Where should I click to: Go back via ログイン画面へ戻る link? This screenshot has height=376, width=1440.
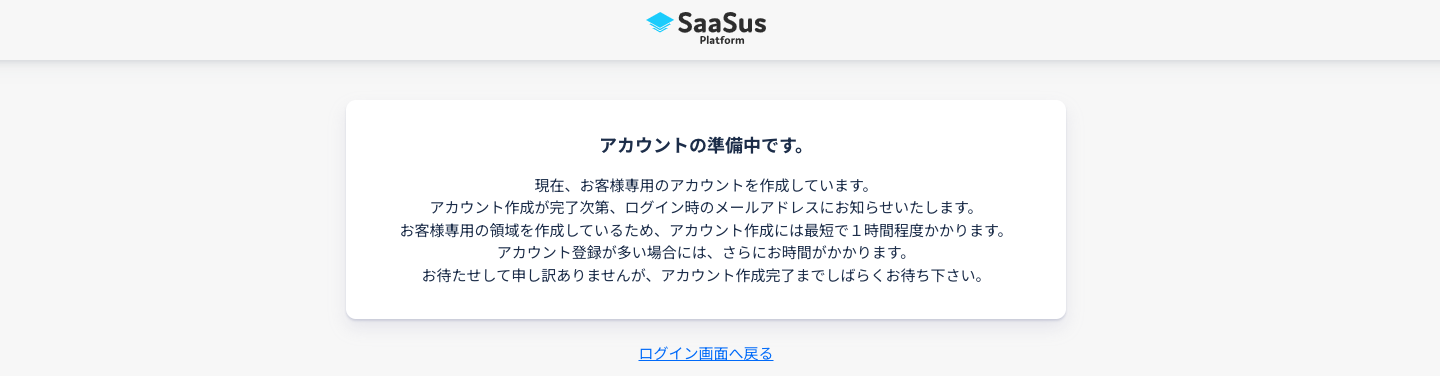pyautogui.click(x=706, y=353)
